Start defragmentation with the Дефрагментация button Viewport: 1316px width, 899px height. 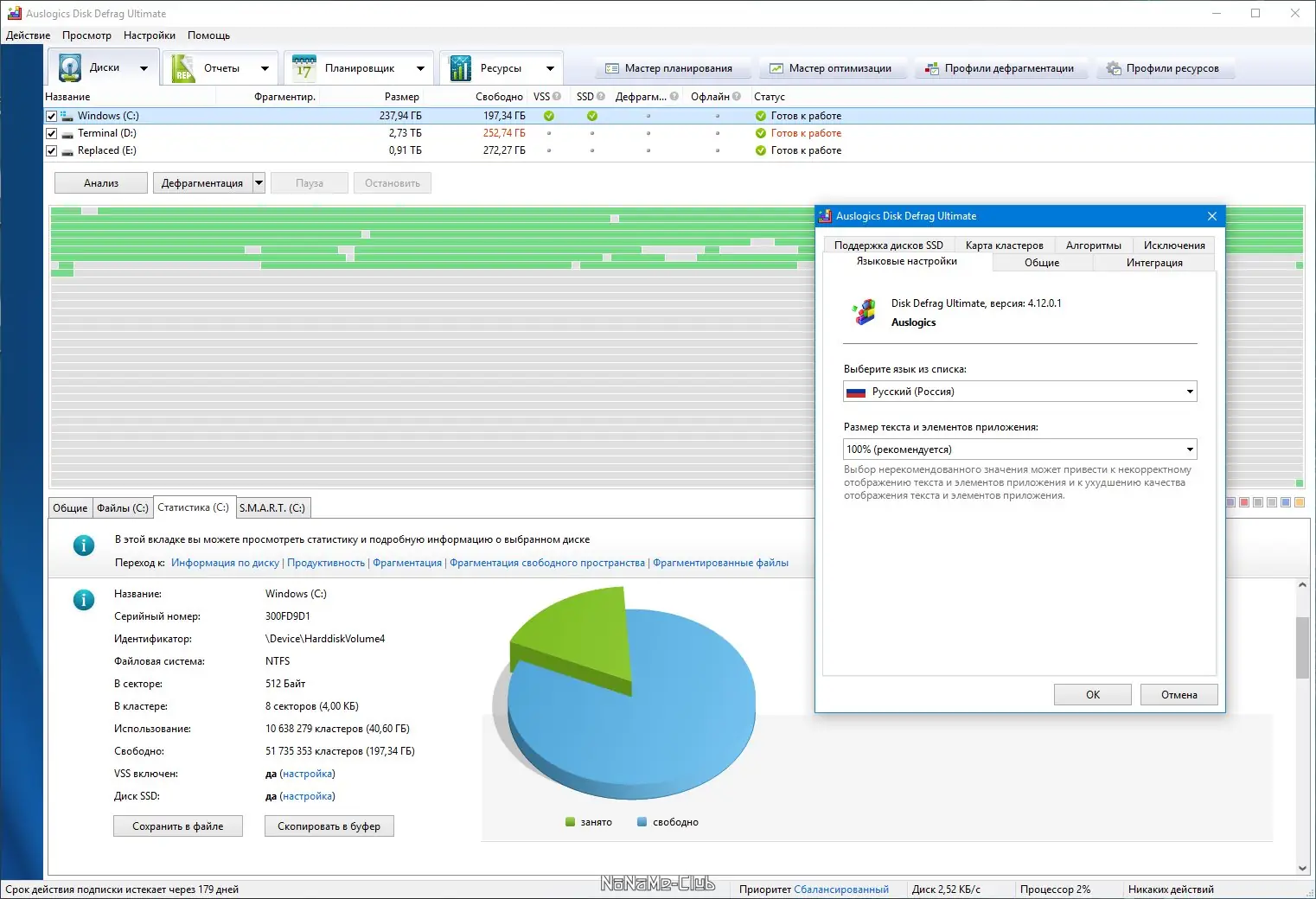202,183
